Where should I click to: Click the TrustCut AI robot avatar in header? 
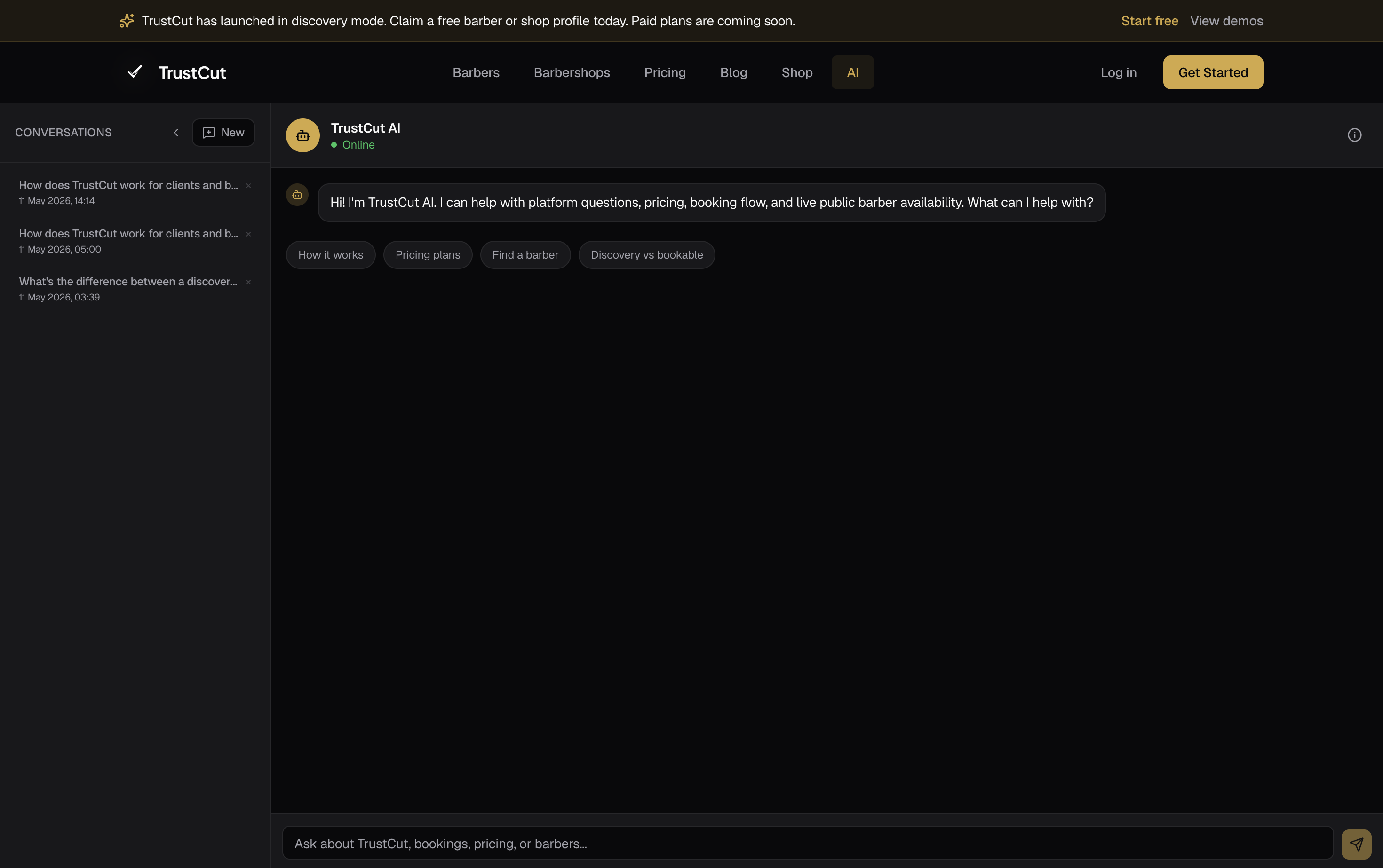click(x=302, y=135)
